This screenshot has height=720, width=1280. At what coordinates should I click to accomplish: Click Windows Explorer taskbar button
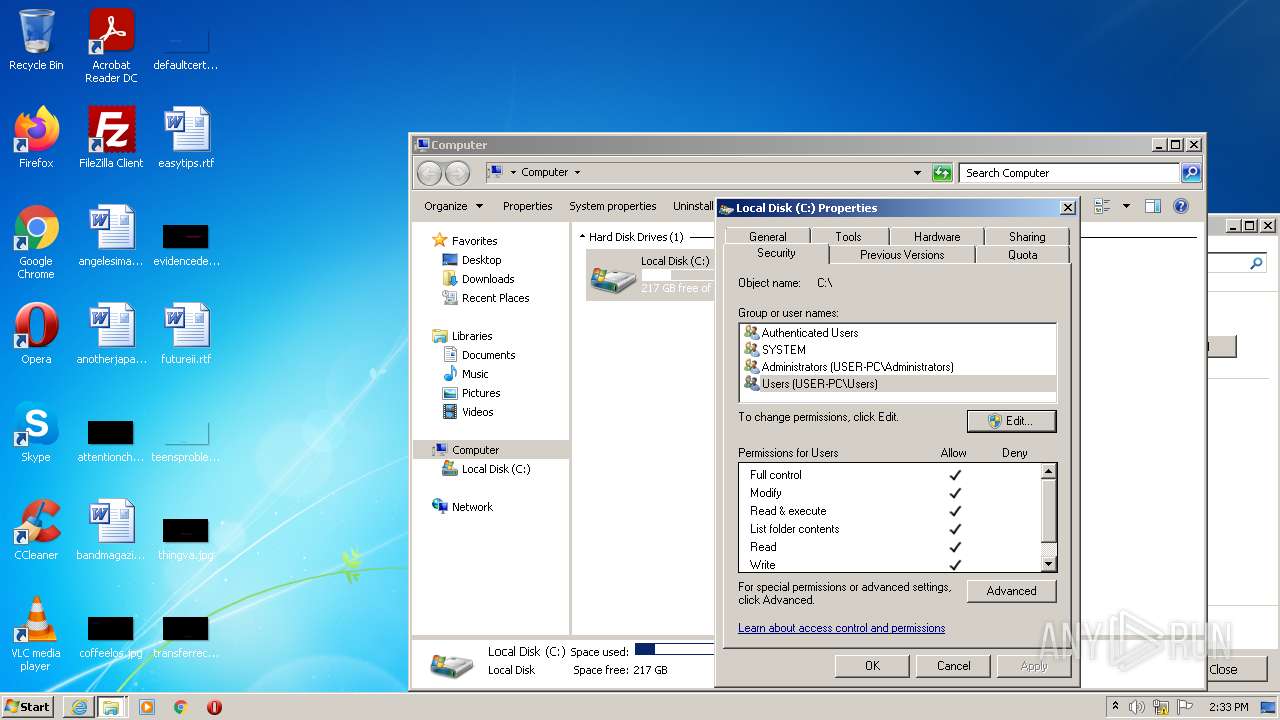(111, 707)
